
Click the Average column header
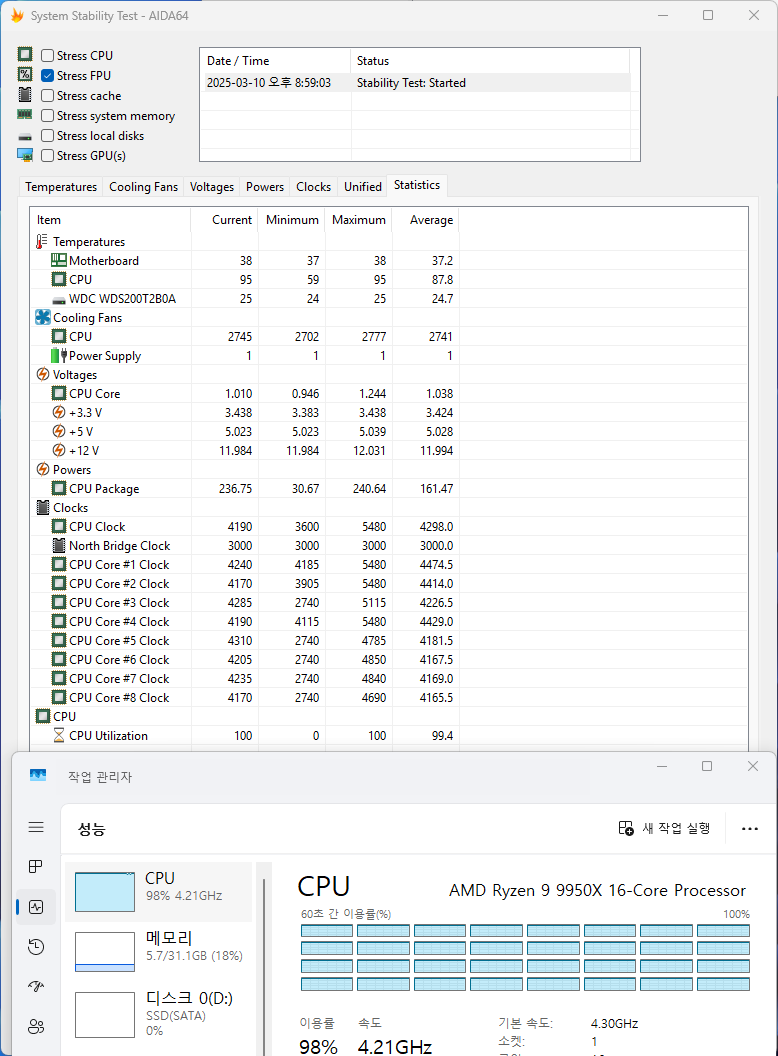tap(425, 220)
